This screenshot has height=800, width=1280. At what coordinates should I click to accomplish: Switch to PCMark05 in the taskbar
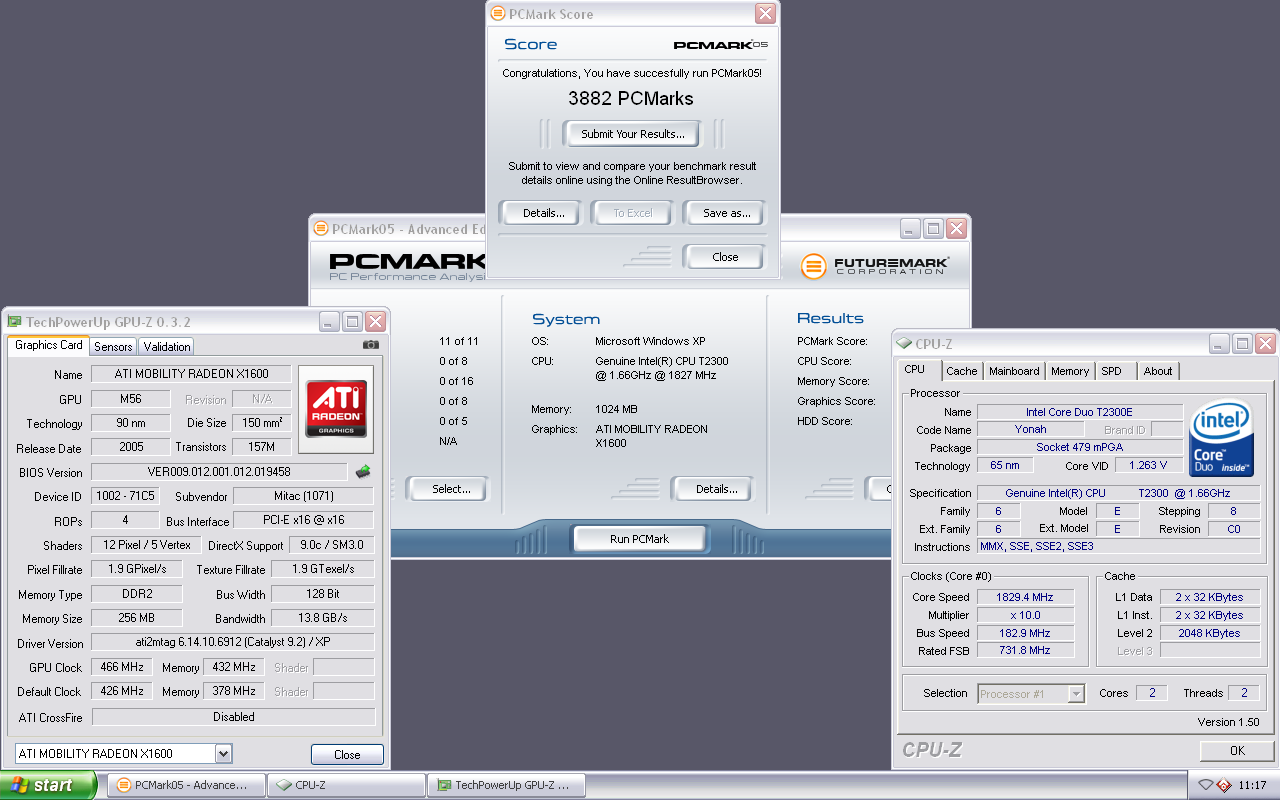click(x=186, y=785)
